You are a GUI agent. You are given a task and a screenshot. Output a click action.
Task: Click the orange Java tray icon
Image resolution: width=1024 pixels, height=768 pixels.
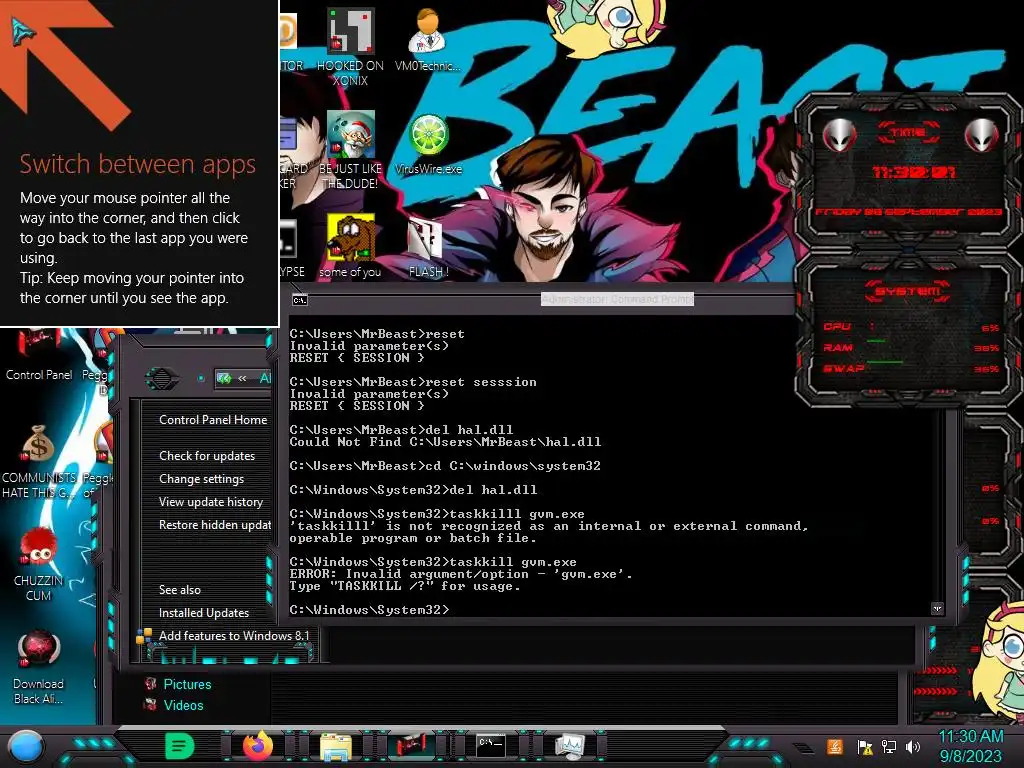[835, 746]
